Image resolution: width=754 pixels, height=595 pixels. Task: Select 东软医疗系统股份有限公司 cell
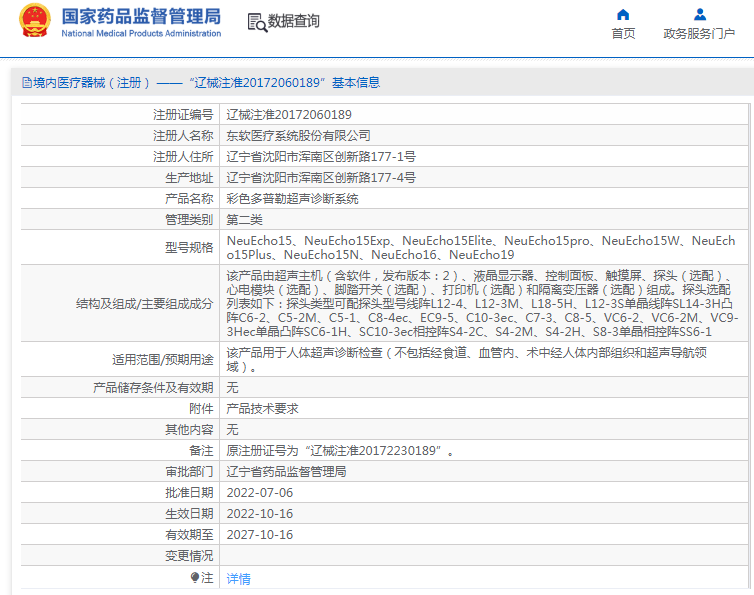coord(484,136)
